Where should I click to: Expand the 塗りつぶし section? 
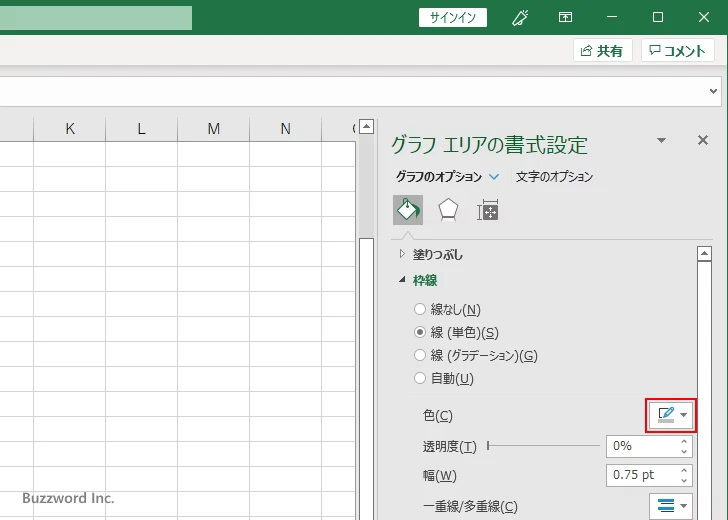click(x=403, y=254)
